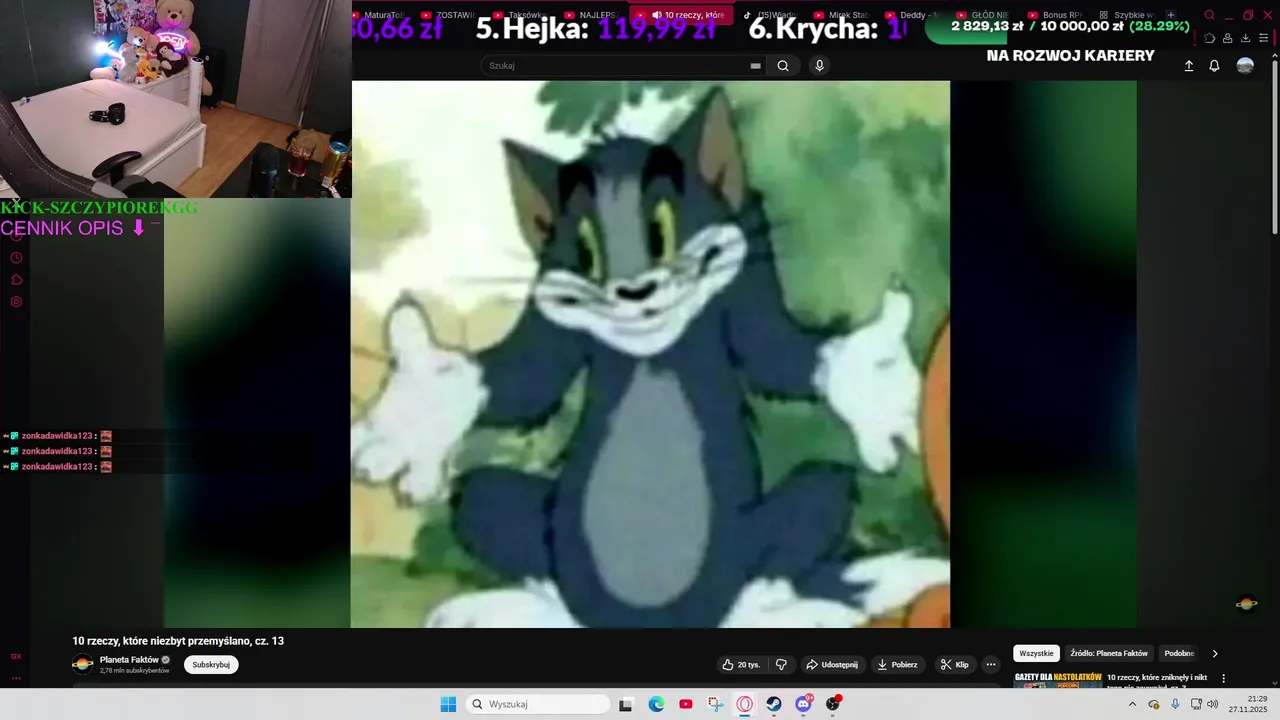Switch to the GŁÓD NIE browser tab
Image resolution: width=1280 pixels, height=720 pixels.
985,15
